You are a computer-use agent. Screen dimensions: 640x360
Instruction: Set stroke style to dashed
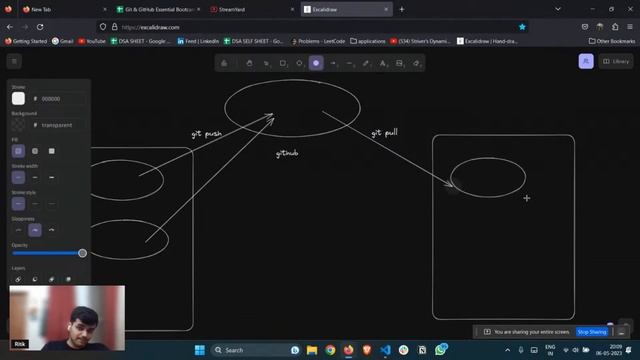pyautogui.click(x=35, y=204)
